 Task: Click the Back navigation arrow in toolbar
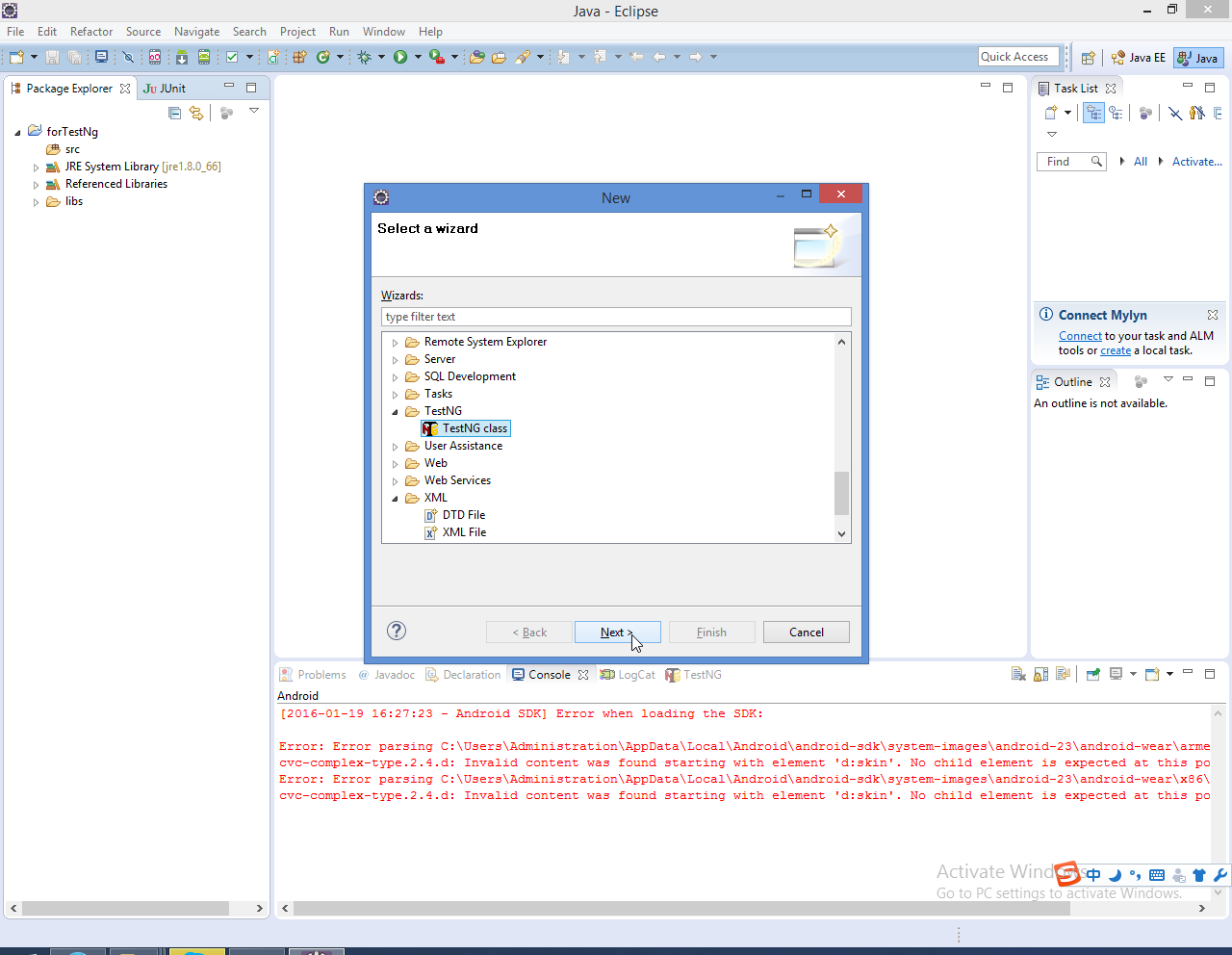[659, 58]
